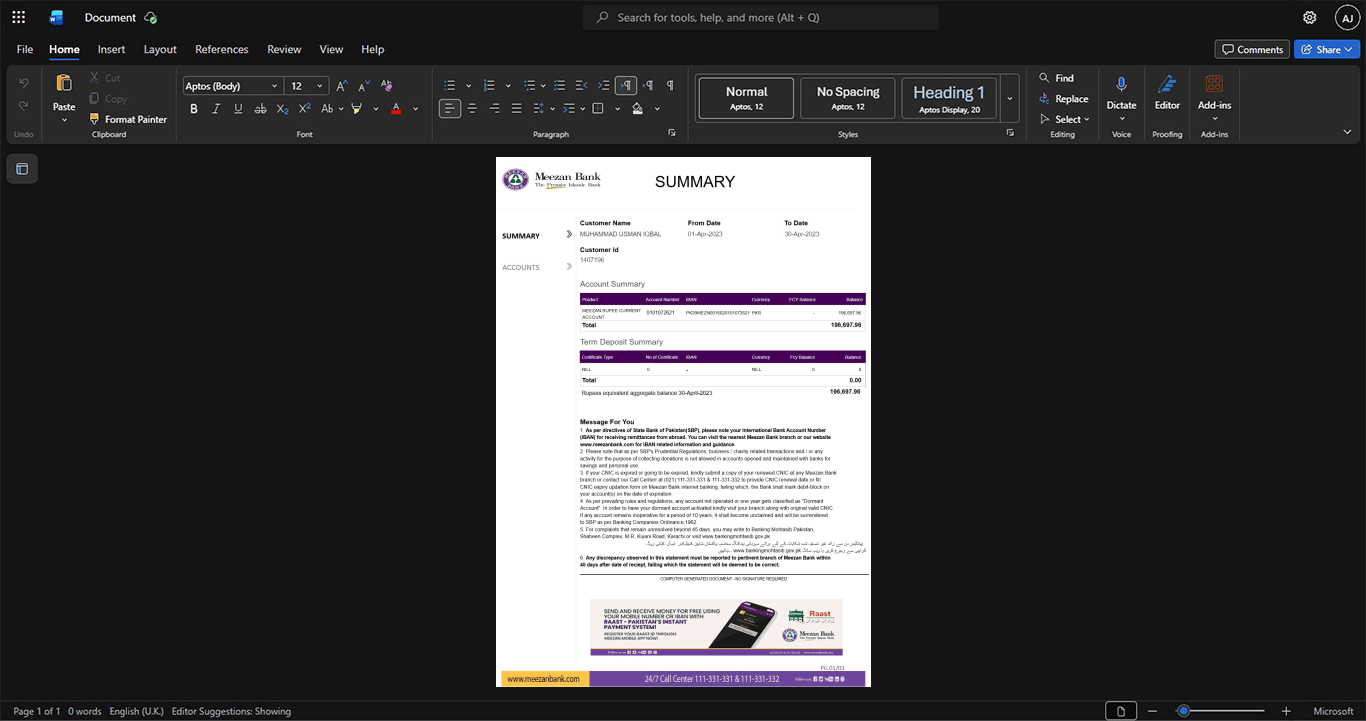Open the app launcher waffle icon
Viewport: 1366px width, 721px height.
pos(18,17)
